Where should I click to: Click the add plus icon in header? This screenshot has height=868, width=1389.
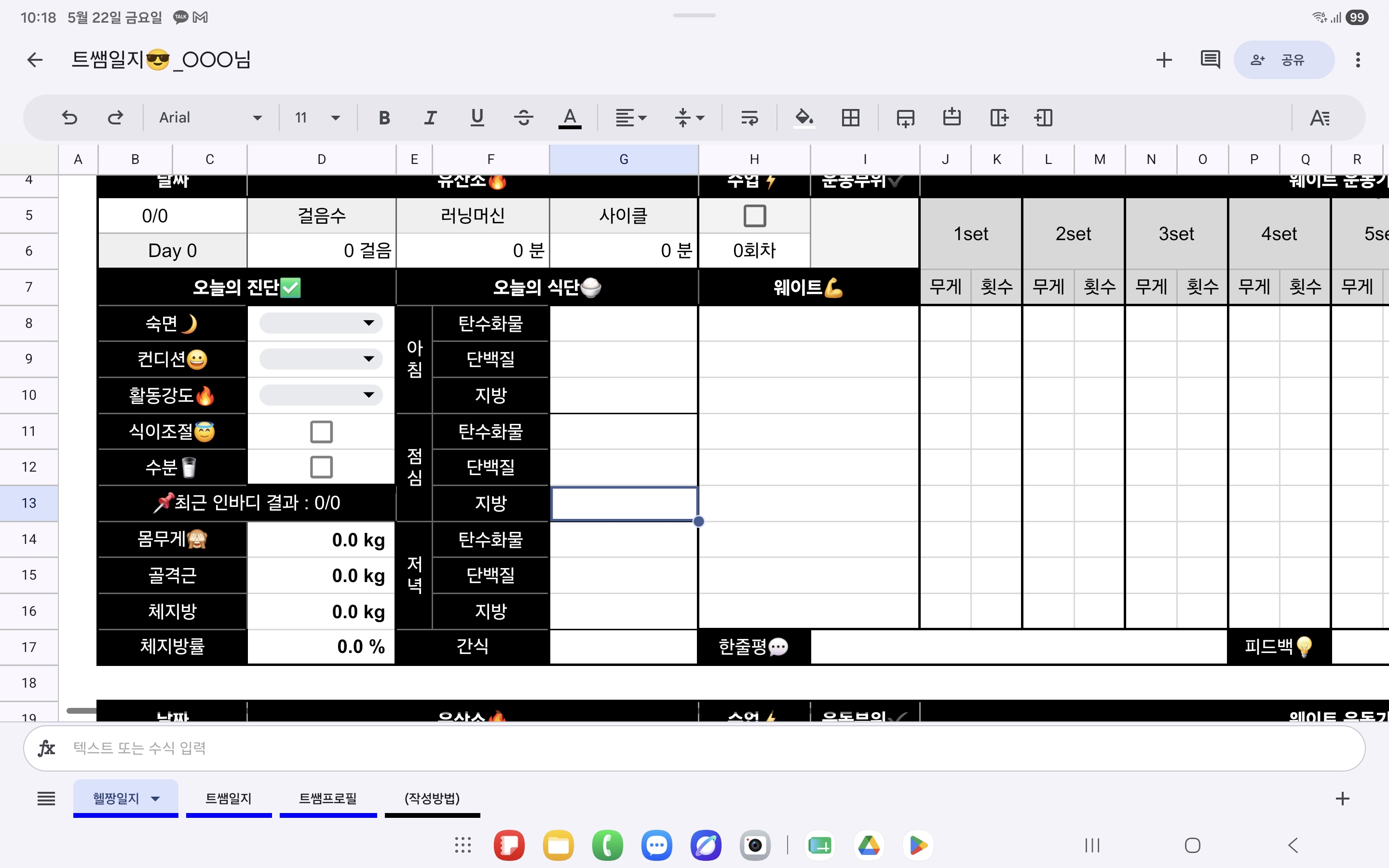click(x=1164, y=60)
